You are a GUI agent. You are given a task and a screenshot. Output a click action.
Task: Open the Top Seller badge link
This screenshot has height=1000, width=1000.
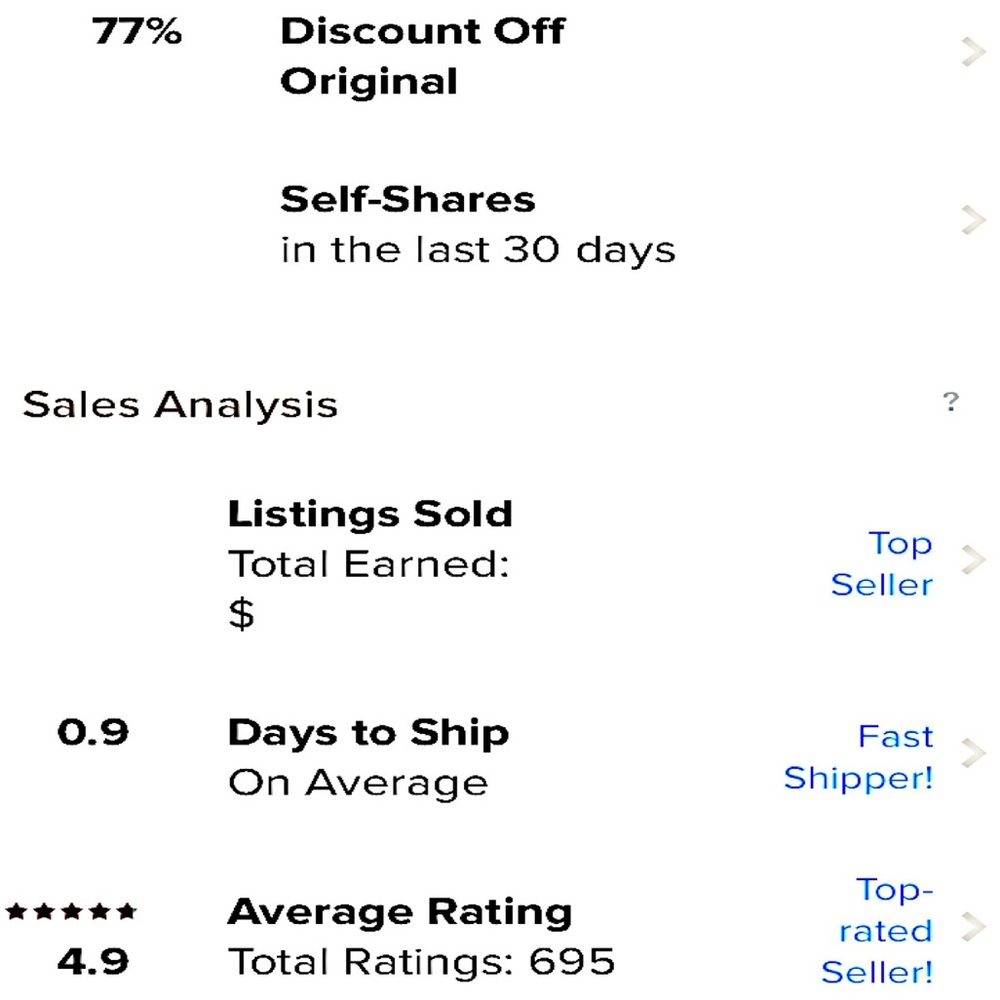(x=882, y=564)
